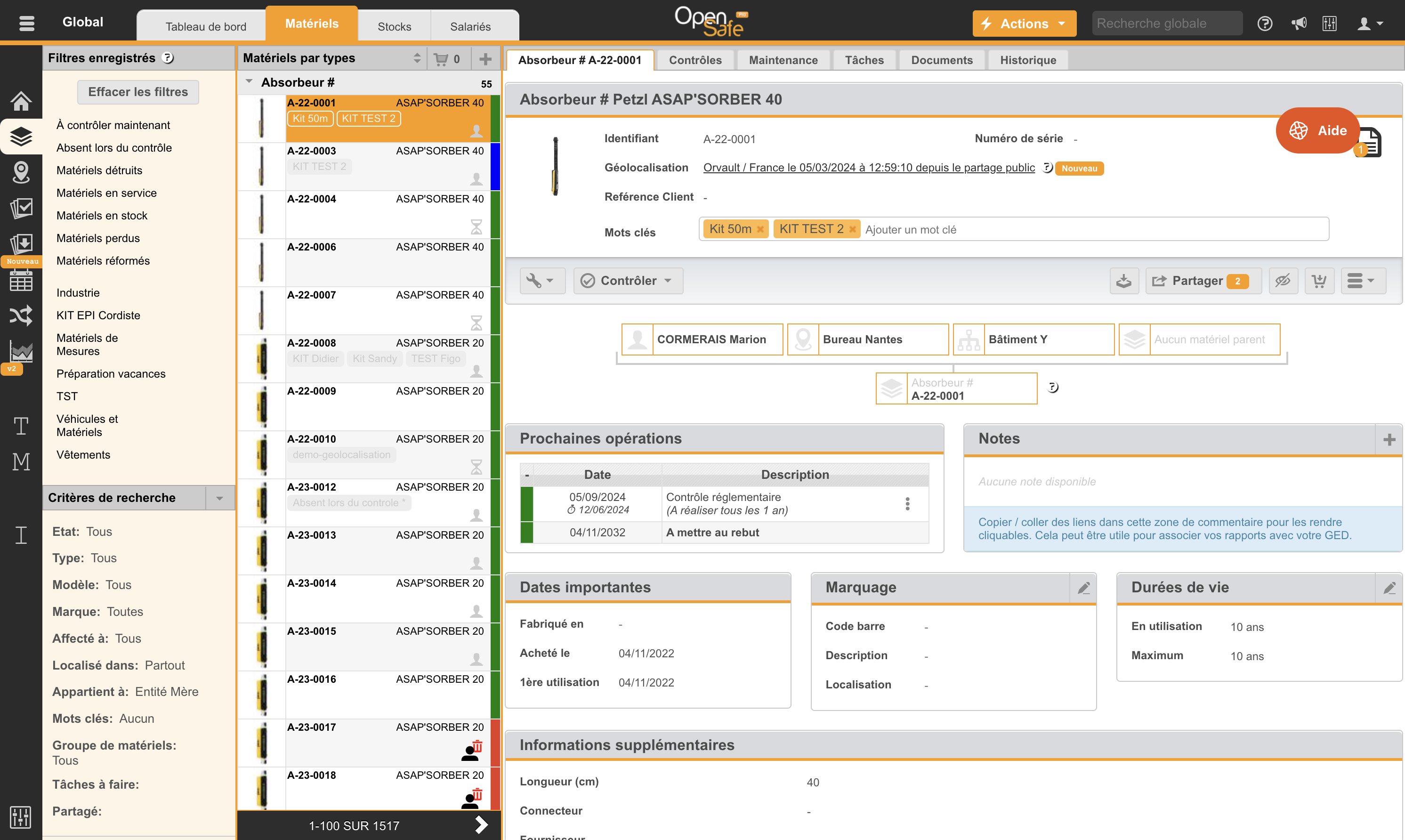The width and height of the screenshot is (1405, 840).
Task: Go to next page of materials list
Action: click(481, 825)
